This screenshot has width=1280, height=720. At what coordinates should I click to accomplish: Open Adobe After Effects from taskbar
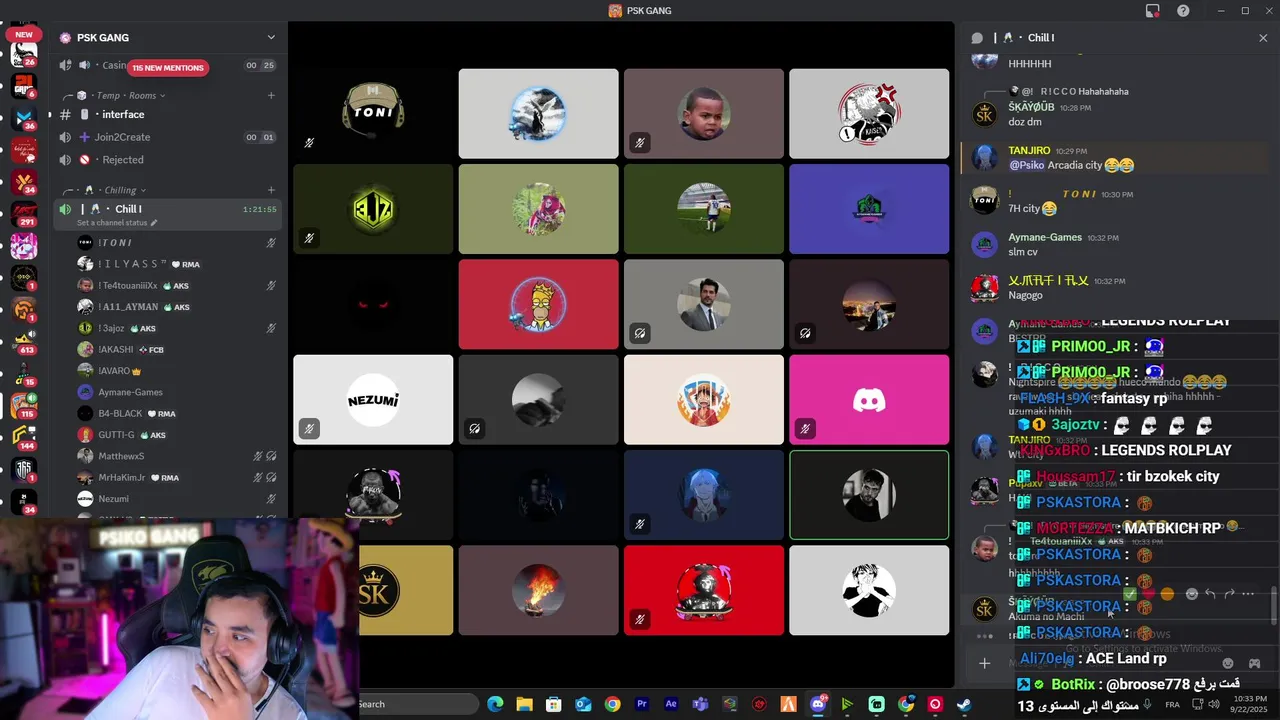(x=671, y=704)
